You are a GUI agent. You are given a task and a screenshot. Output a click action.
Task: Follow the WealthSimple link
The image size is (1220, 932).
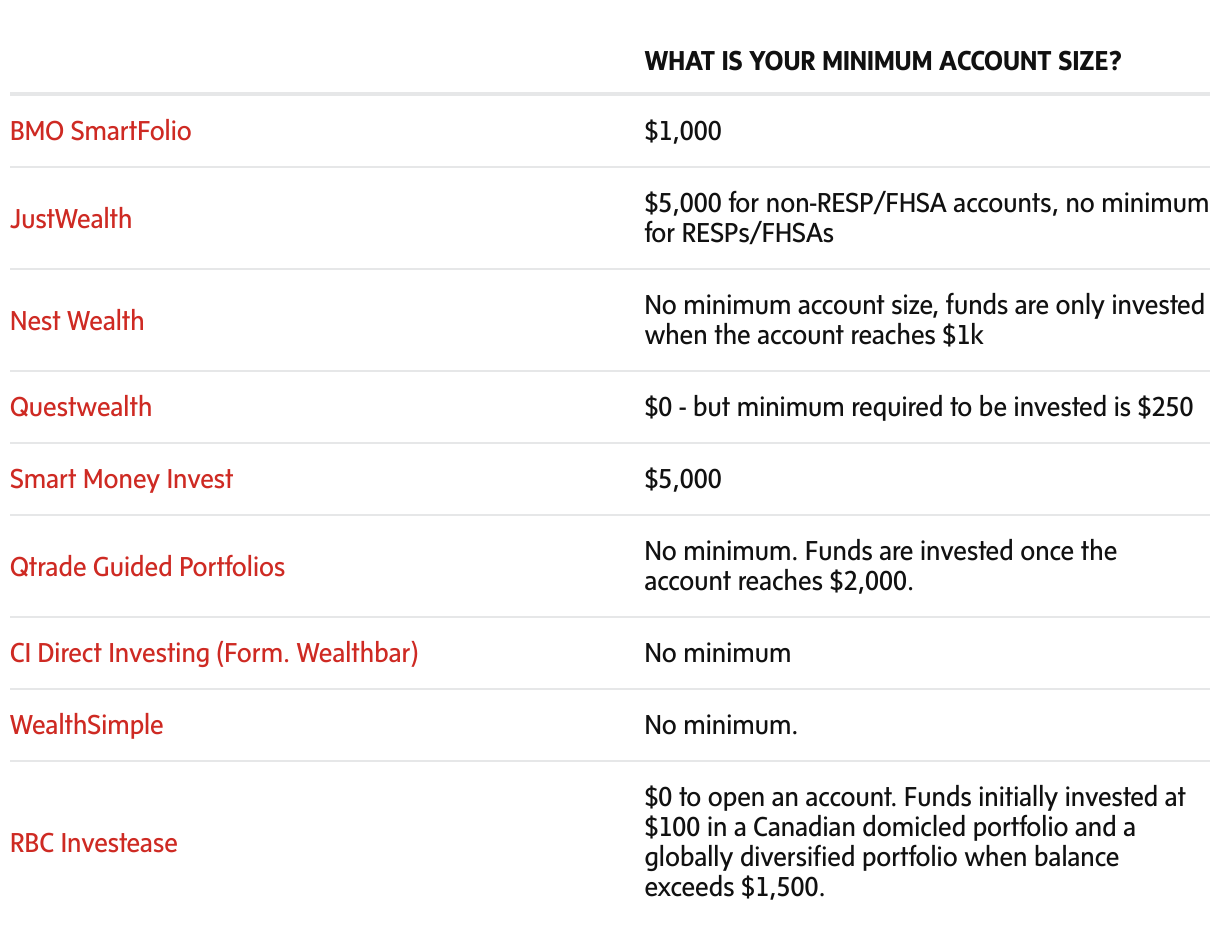[x=86, y=725]
